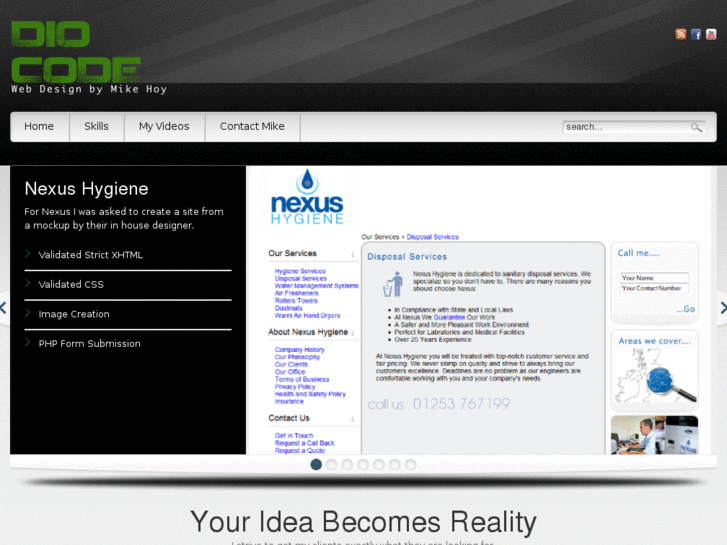Open the RSS feed icon
727x545 pixels.
(x=680, y=34)
